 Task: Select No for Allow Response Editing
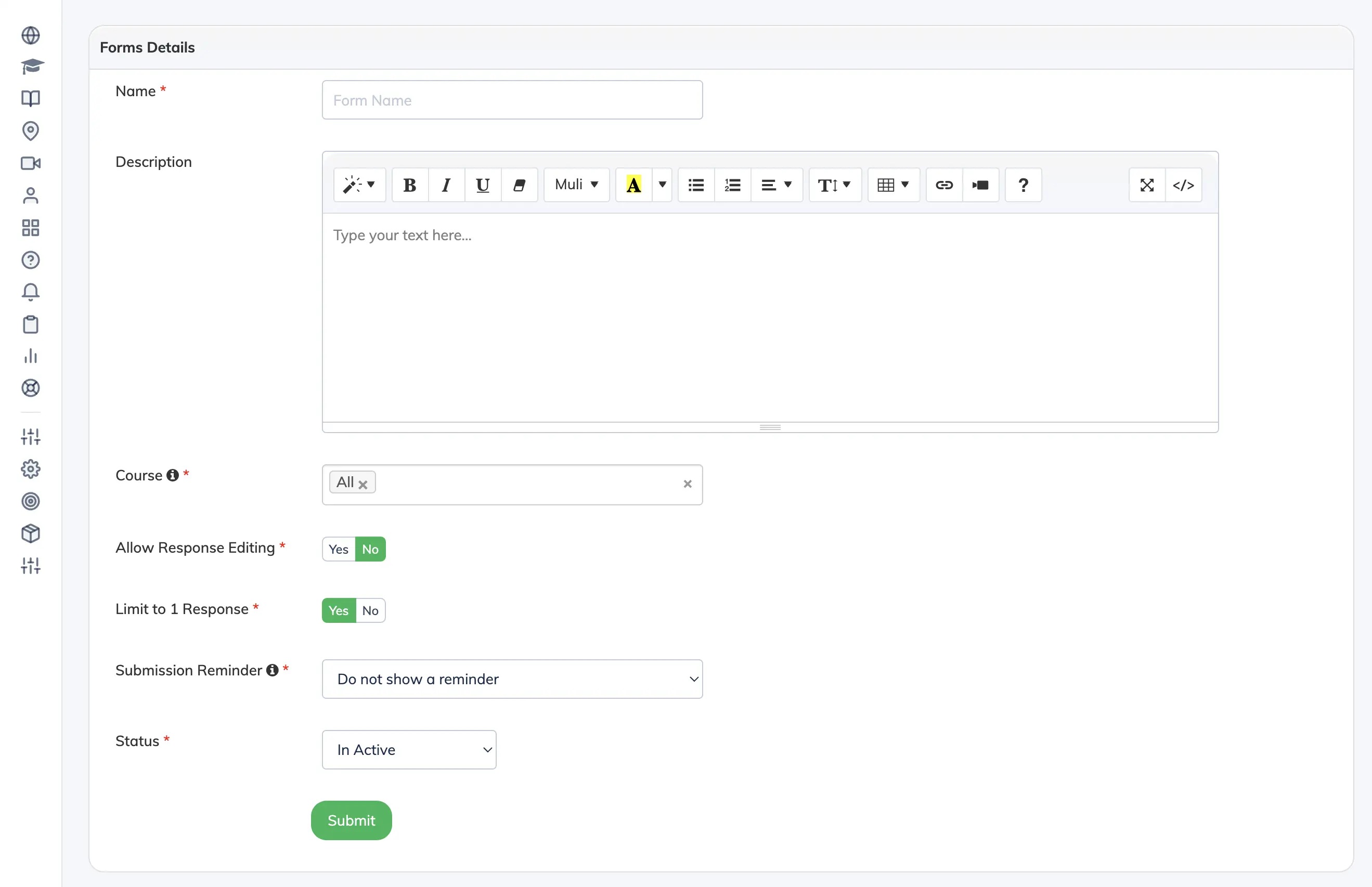click(x=370, y=549)
